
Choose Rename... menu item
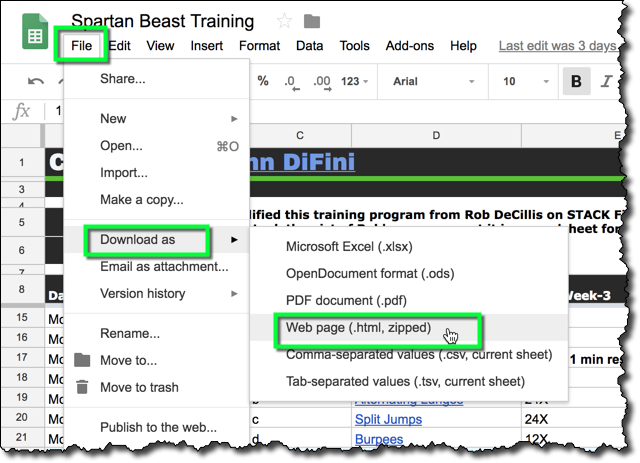pos(156,334)
